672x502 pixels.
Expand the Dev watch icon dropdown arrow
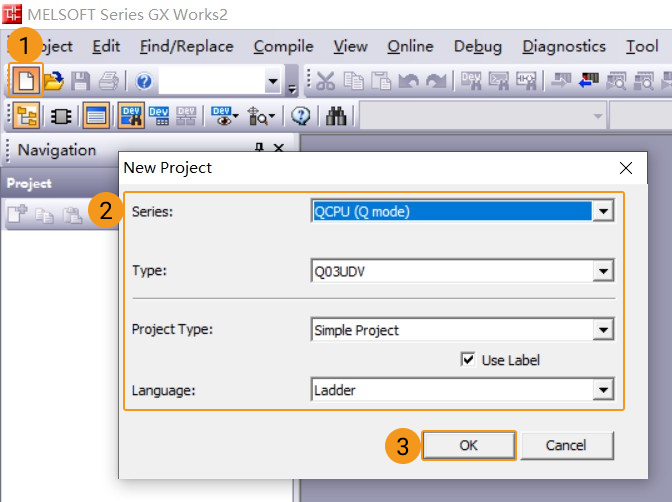pos(235,116)
